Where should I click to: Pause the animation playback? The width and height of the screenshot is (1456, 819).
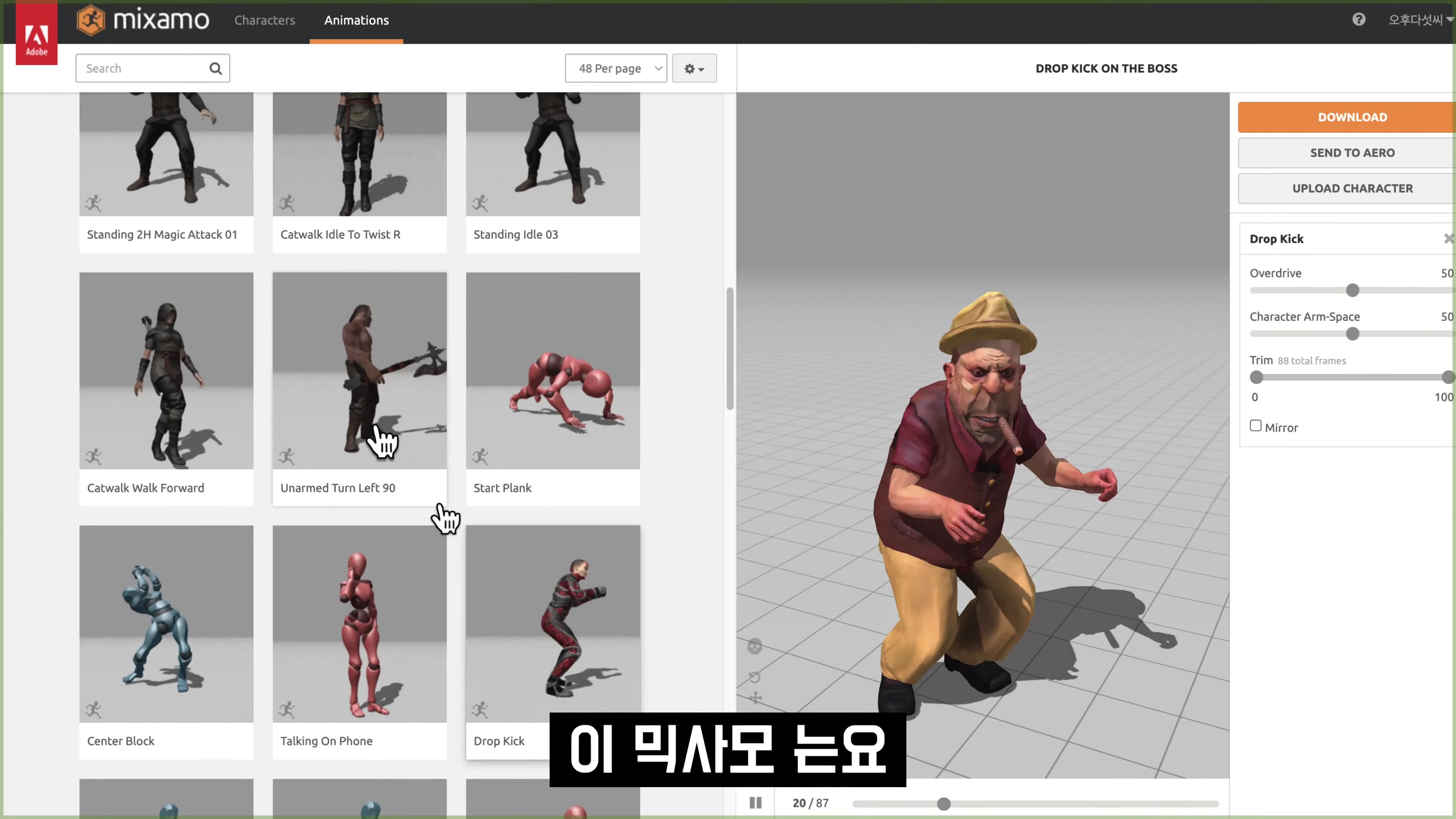coord(756,803)
